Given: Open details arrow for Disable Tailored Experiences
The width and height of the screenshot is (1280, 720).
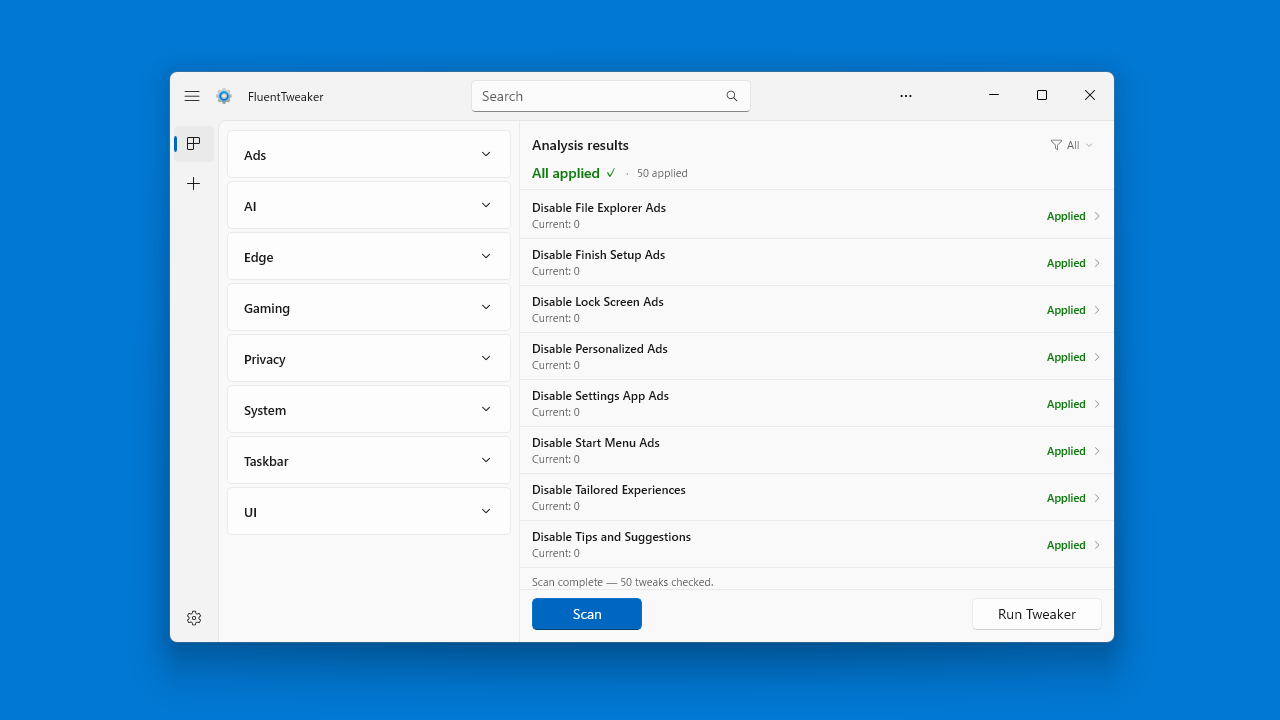Looking at the screenshot, I should point(1097,498).
